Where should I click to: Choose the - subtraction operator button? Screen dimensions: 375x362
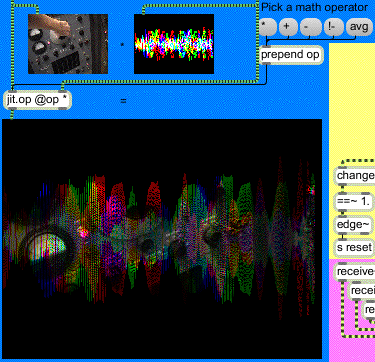pos(311,26)
